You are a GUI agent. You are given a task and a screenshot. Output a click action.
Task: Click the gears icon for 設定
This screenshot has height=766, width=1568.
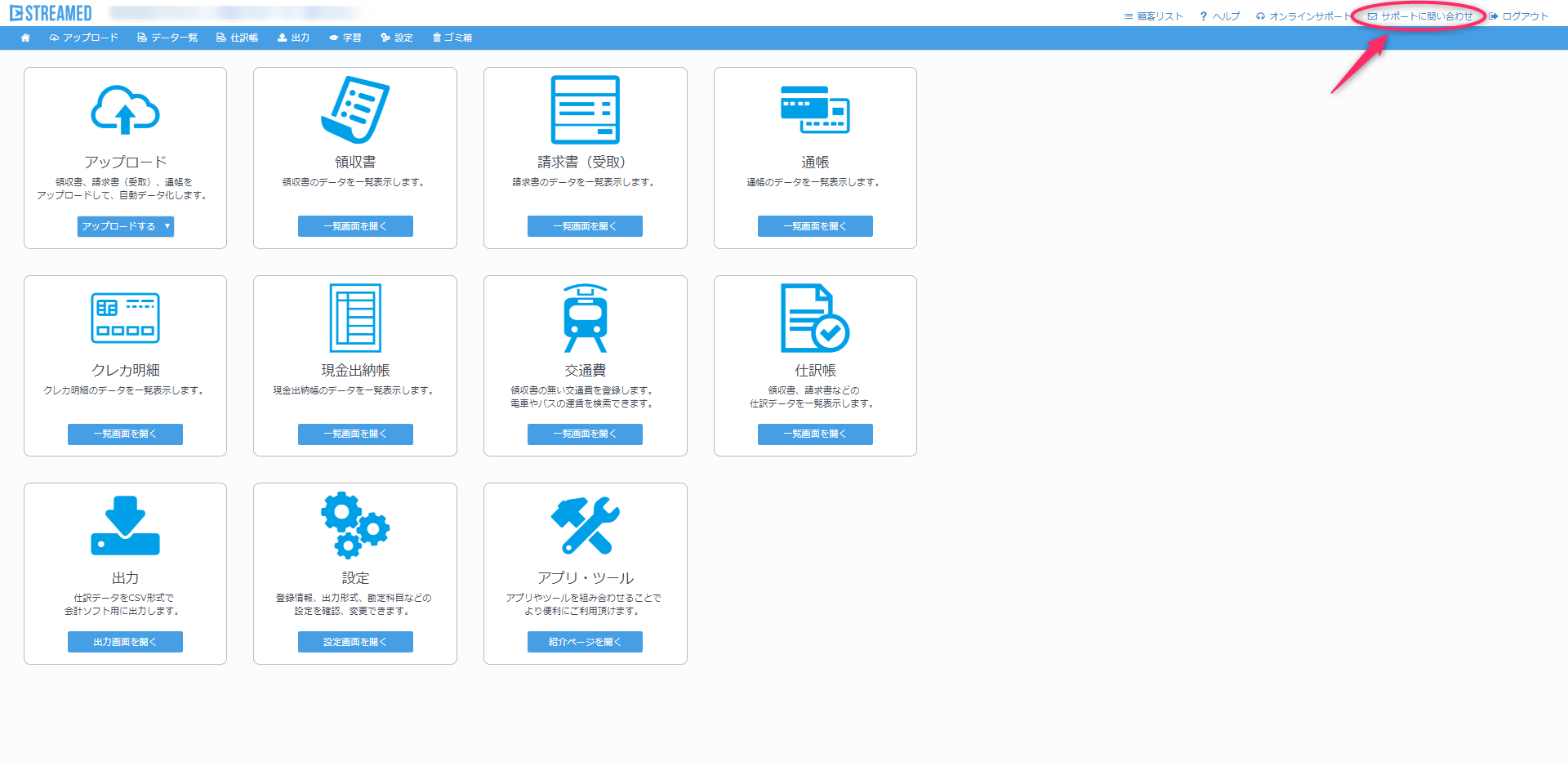(x=355, y=525)
